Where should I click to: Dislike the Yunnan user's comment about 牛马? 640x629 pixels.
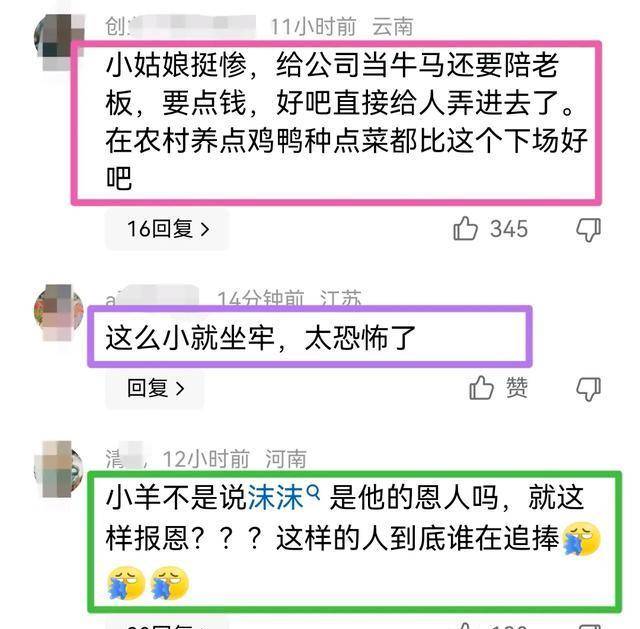tap(589, 229)
